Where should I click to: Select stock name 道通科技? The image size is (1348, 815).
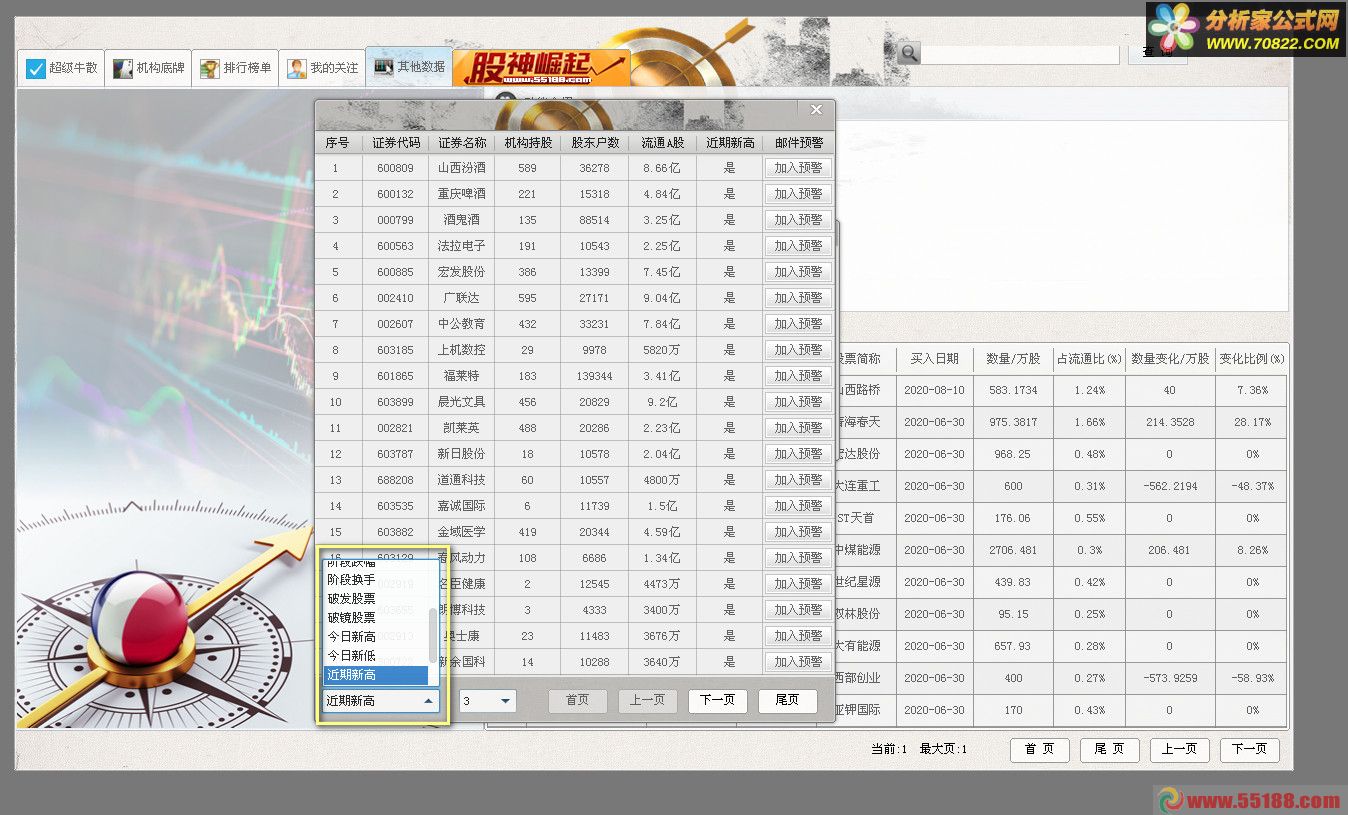click(x=462, y=480)
